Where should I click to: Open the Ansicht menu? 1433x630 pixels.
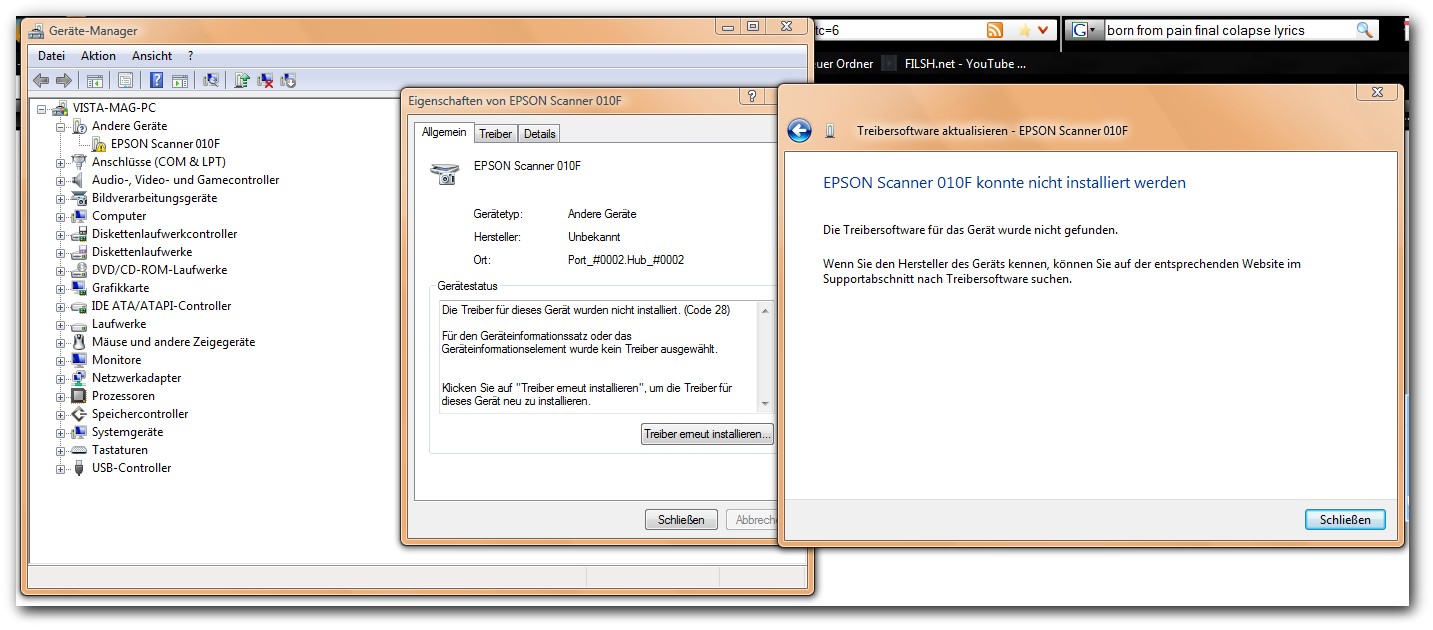152,56
